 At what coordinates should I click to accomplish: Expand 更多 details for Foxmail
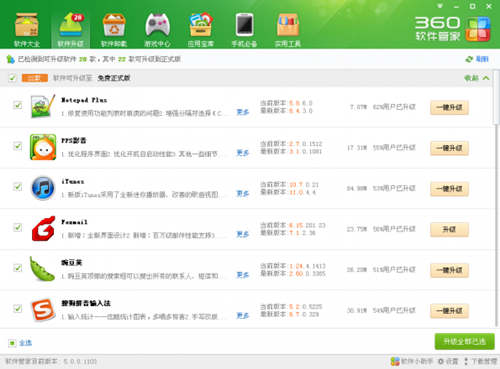point(243,234)
